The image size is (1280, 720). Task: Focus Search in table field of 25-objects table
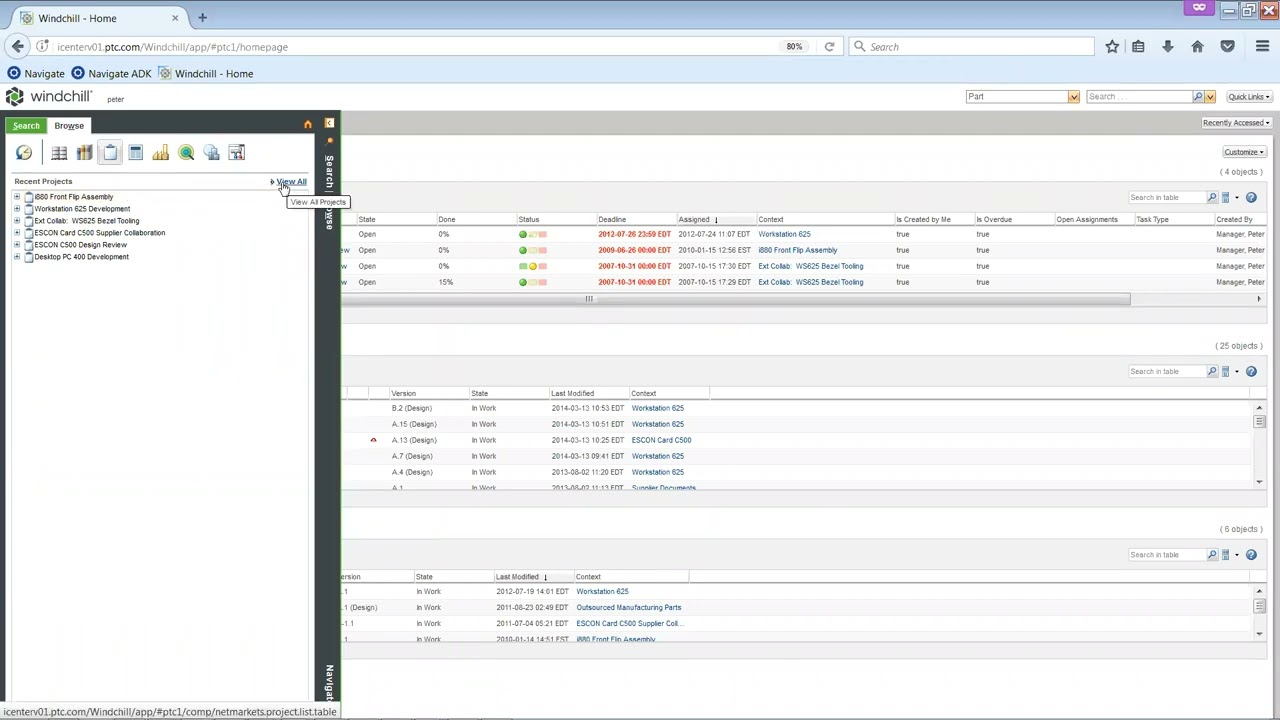[x=1166, y=372]
